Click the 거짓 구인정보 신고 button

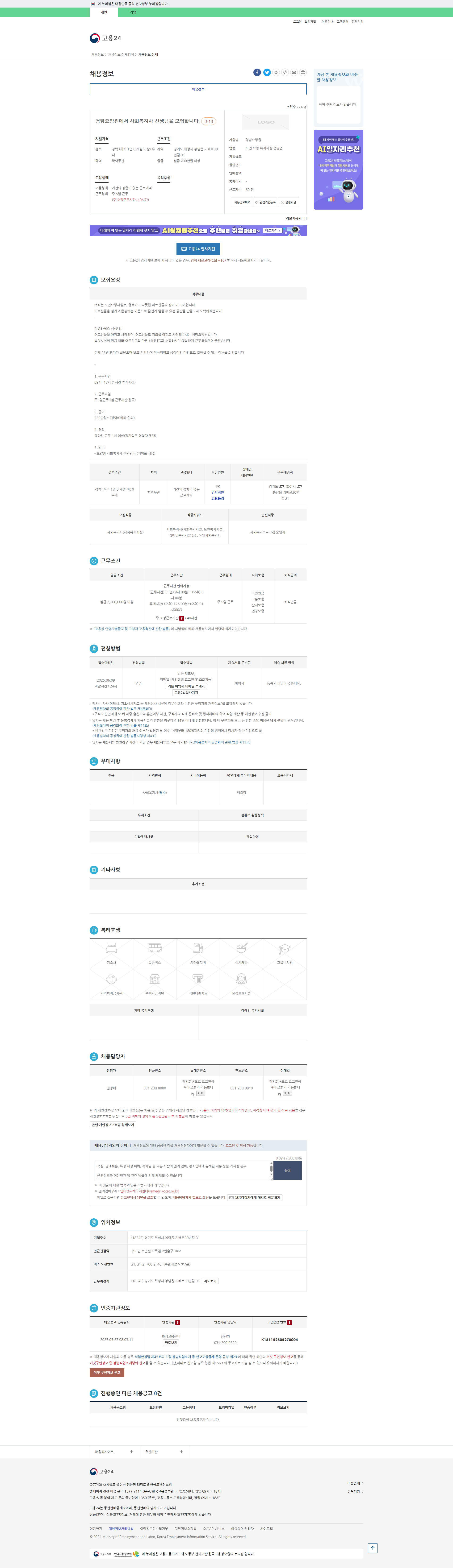(x=107, y=1373)
